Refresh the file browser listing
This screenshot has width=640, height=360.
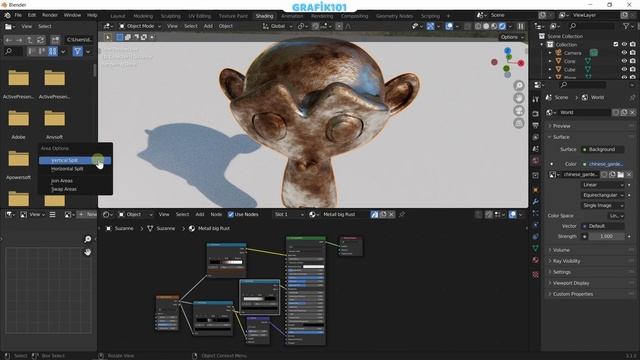40,40
